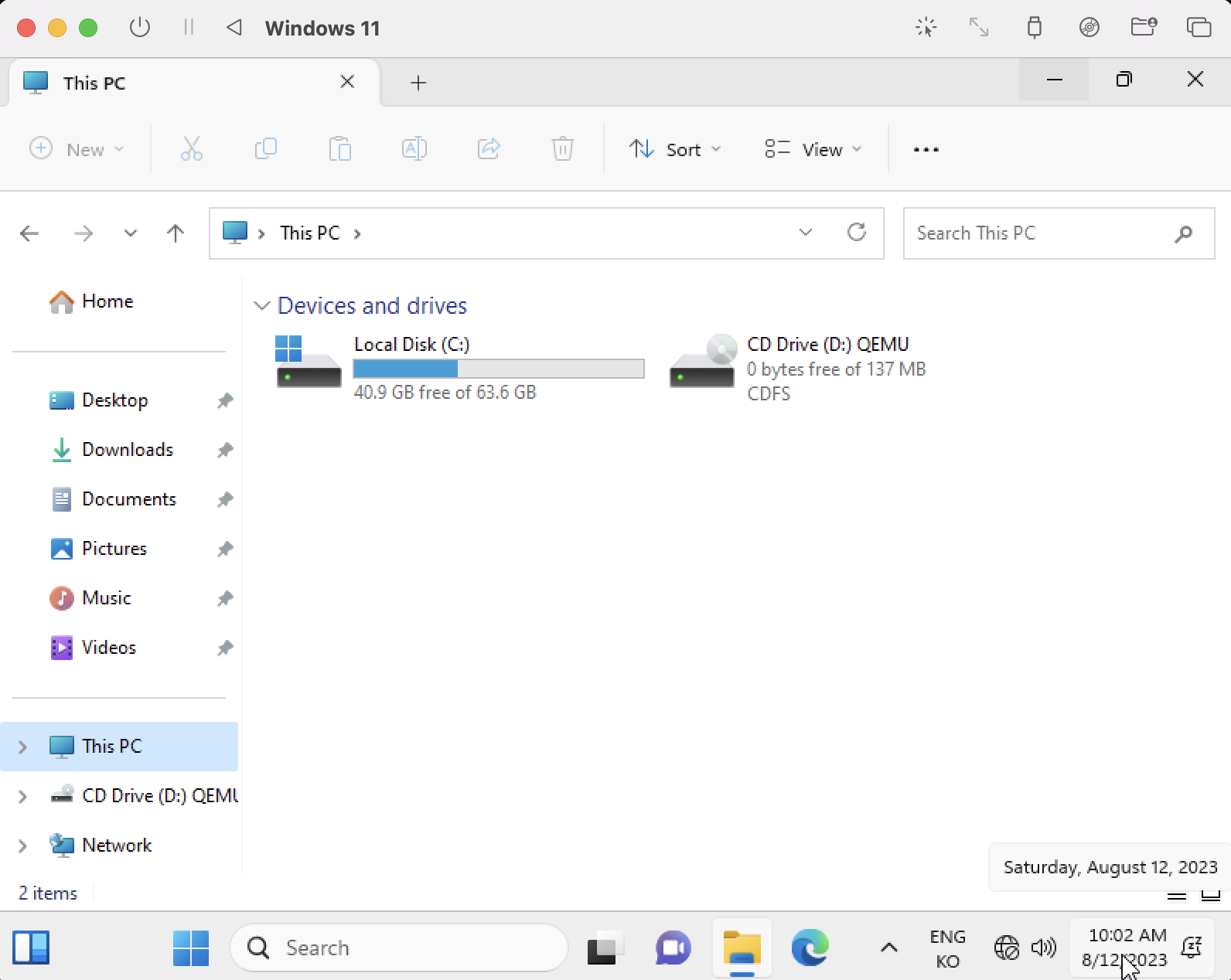The height and width of the screenshot is (980, 1231).
Task: Click the Delete trash icon
Action: coord(562,148)
